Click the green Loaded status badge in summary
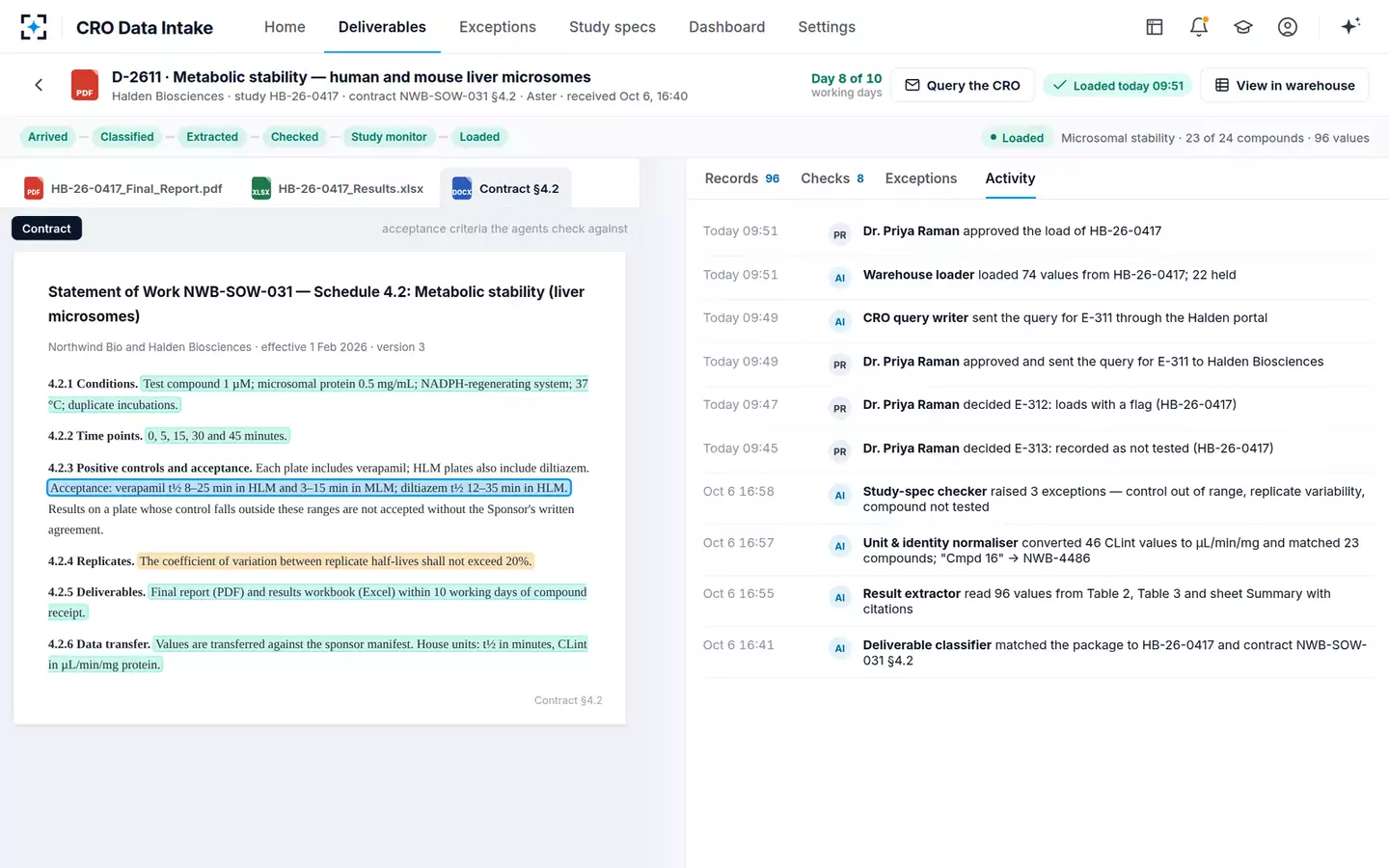Image resolution: width=1389 pixels, height=868 pixels. (1017, 138)
